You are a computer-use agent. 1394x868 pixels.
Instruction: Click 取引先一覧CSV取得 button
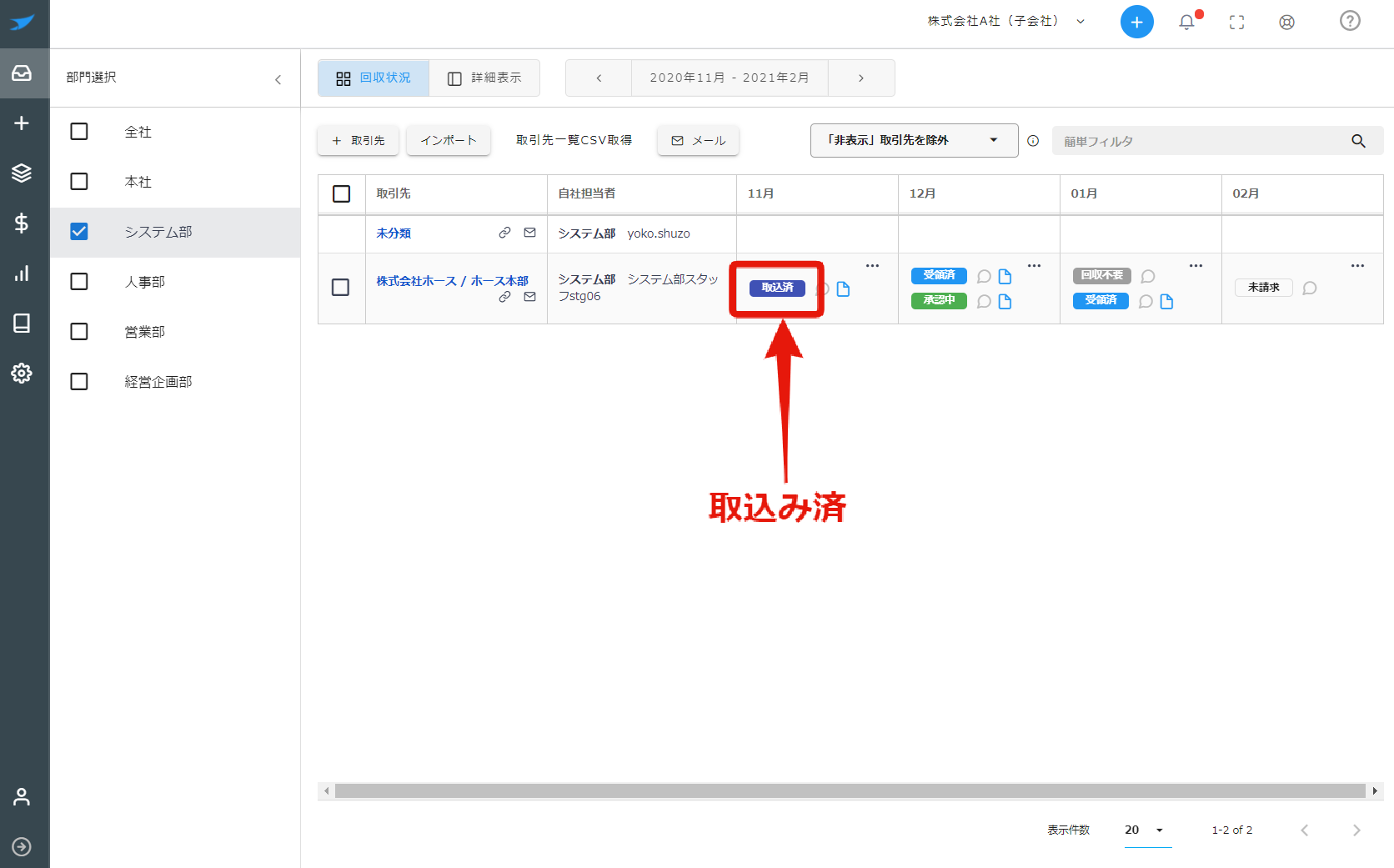tap(574, 141)
